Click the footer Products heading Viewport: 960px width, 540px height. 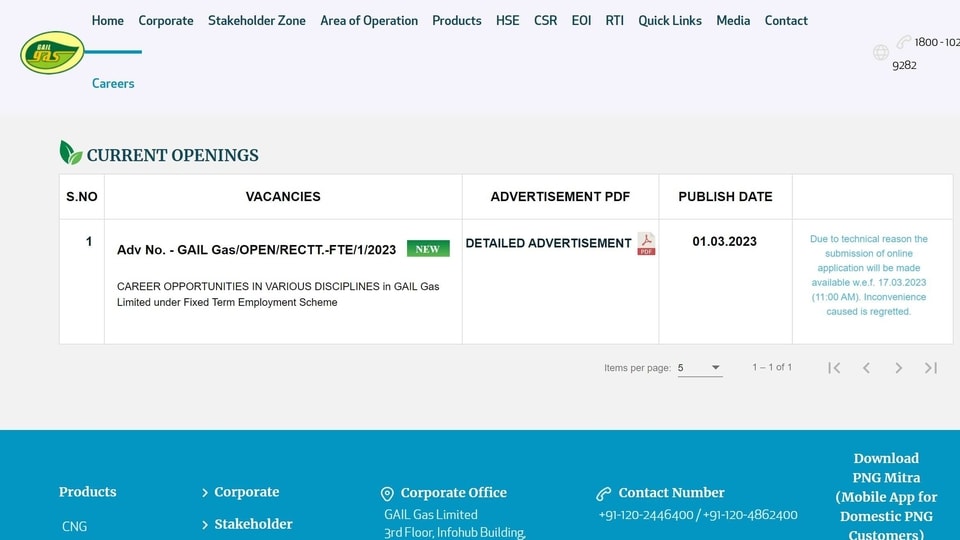point(88,492)
